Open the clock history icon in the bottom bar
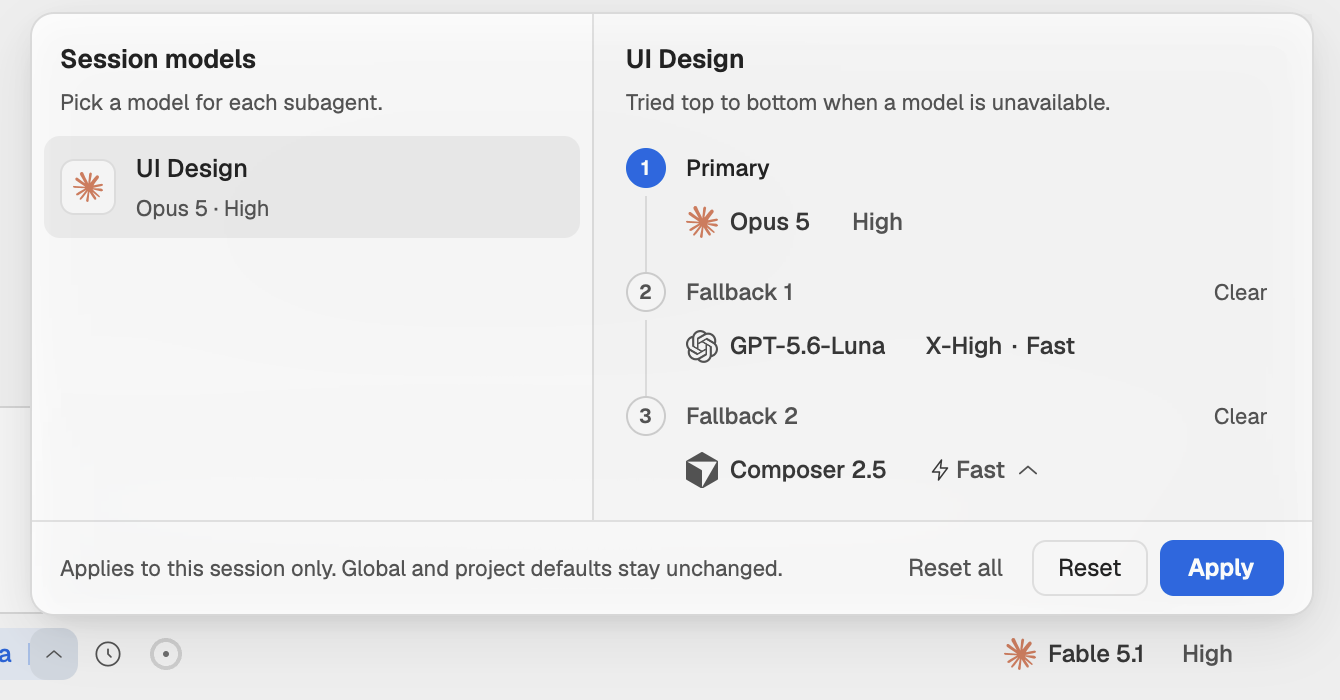The image size is (1340, 700). click(108, 654)
